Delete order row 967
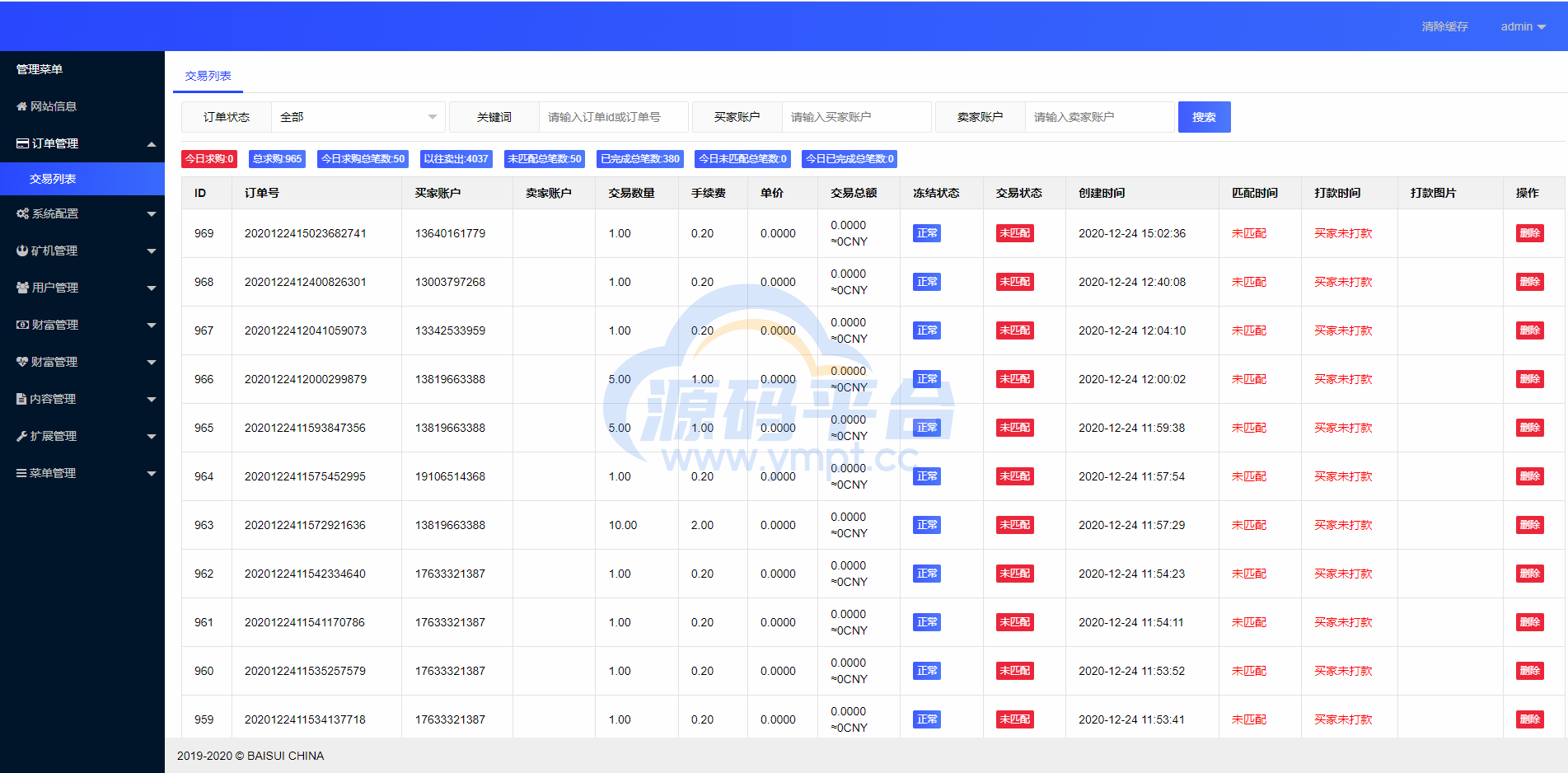This screenshot has width=1568, height=773. point(1530,330)
